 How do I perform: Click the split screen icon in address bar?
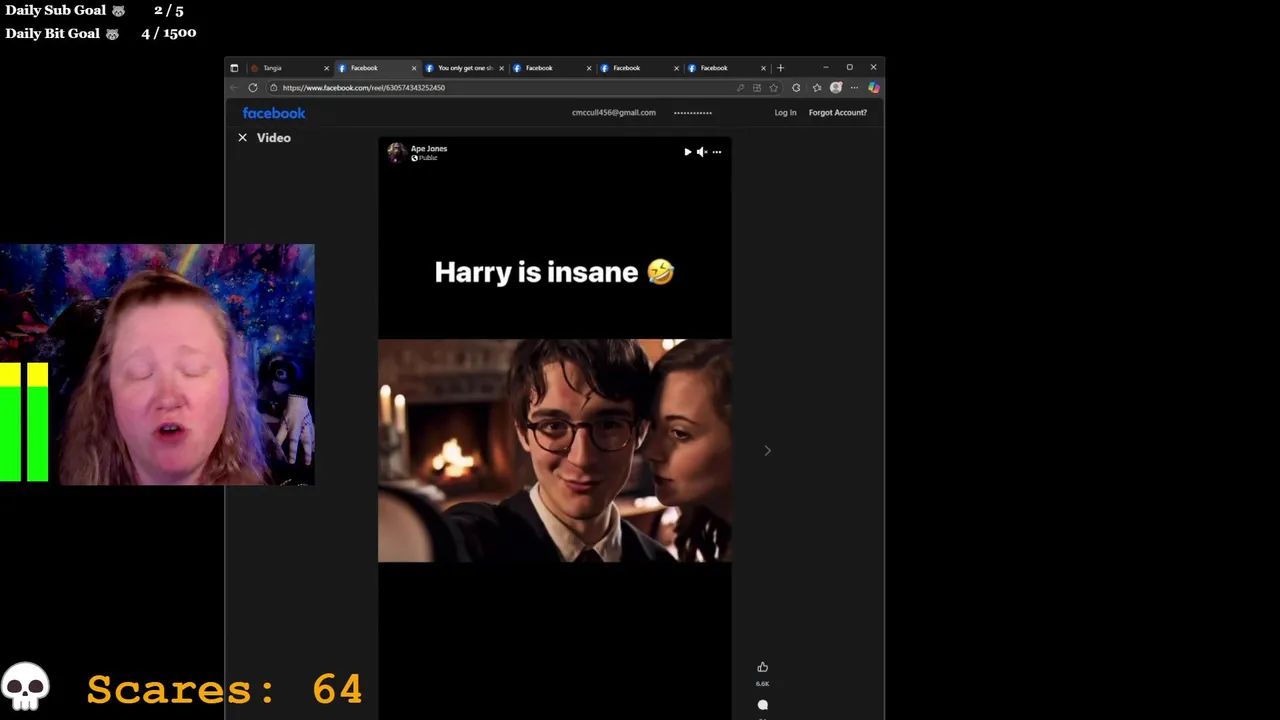pyautogui.click(x=757, y=88)
